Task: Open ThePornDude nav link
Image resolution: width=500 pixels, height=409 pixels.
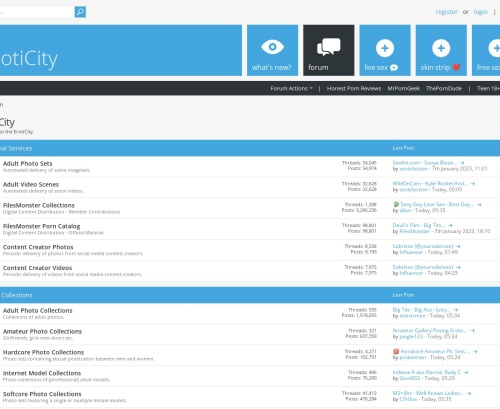Action: (444, 88)
